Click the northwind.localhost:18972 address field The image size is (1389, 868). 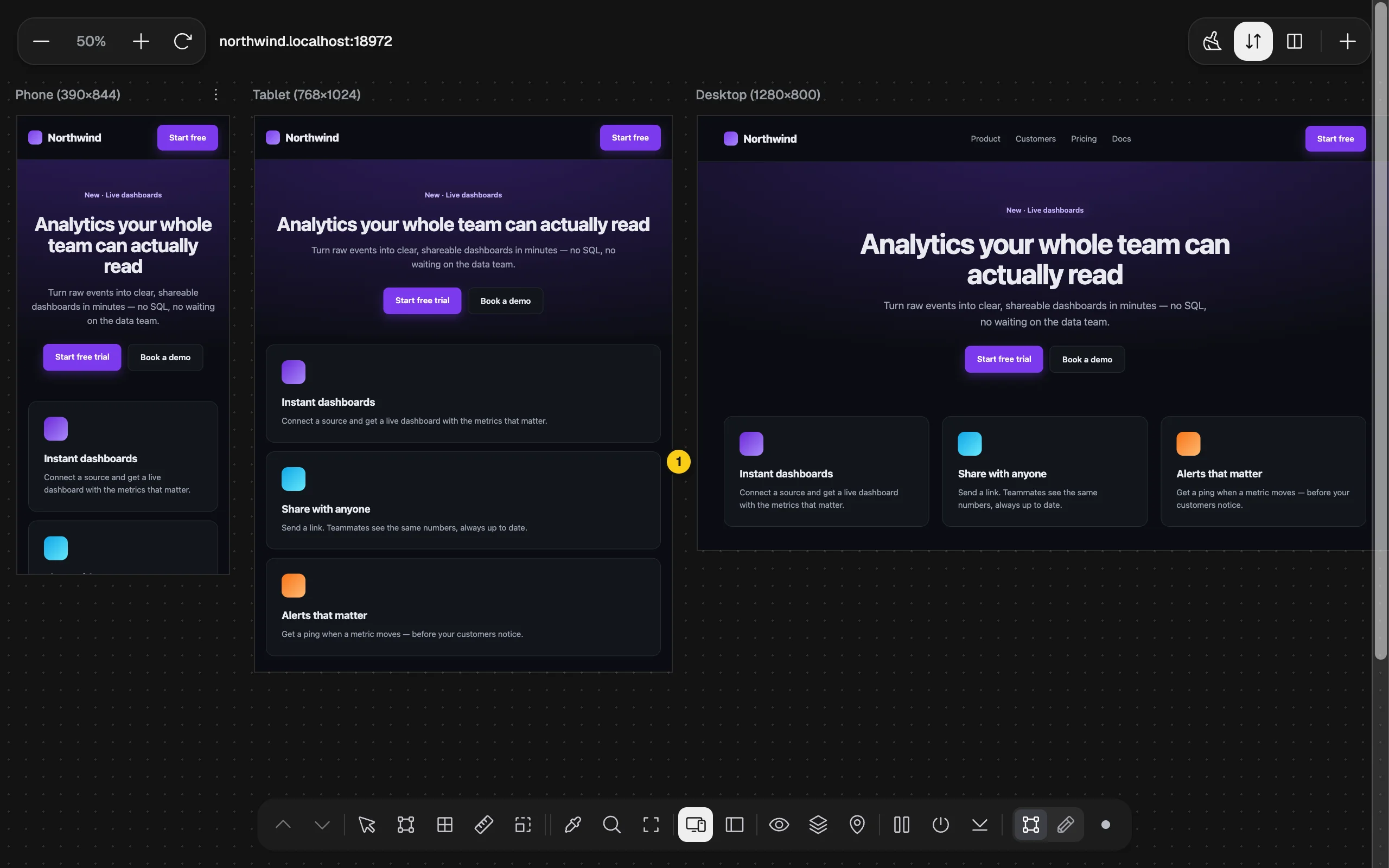305,41
